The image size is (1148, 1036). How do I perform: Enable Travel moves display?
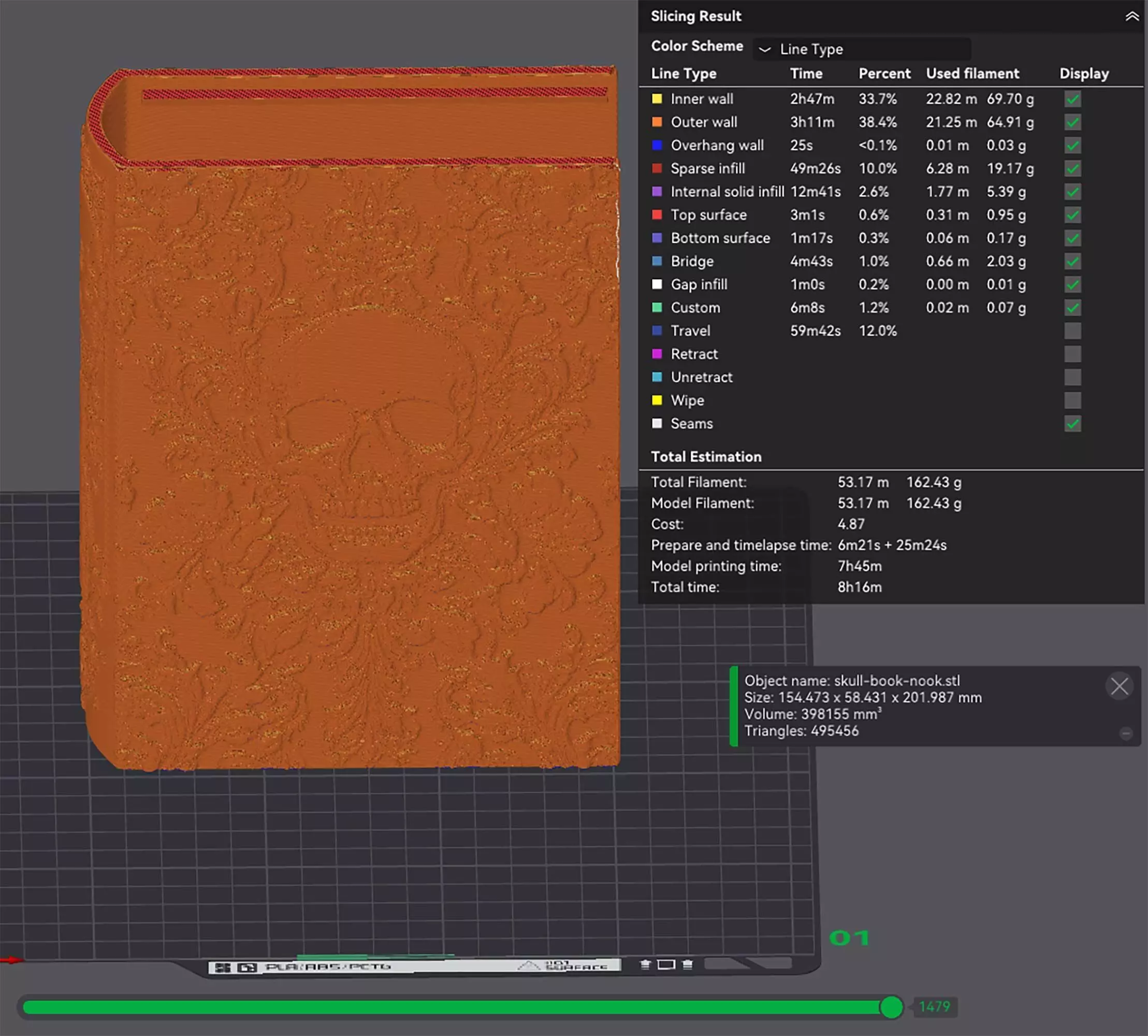(x=1072, y=330)
